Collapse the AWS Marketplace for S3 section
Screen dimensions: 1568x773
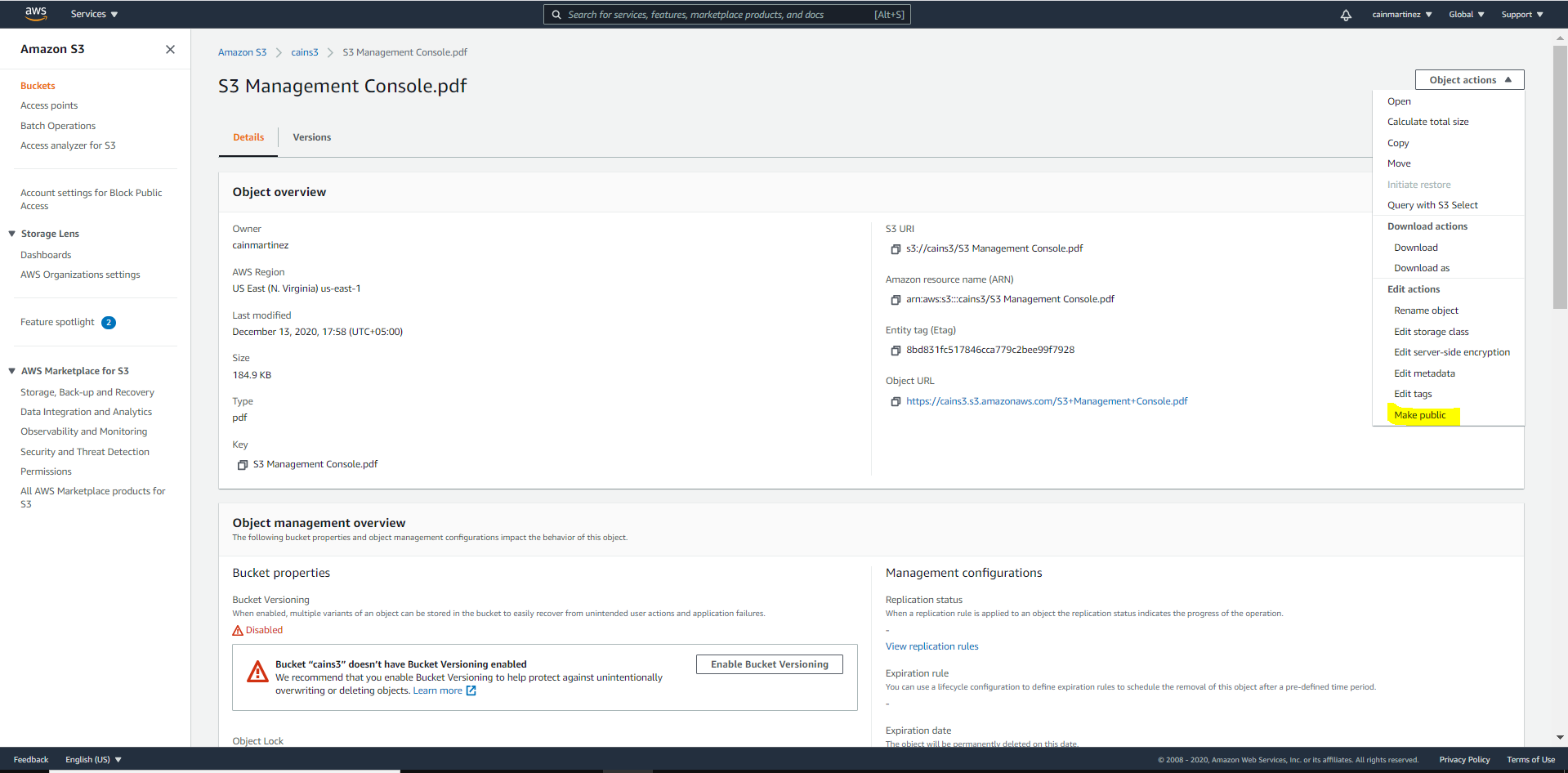[x=12, y=371]
